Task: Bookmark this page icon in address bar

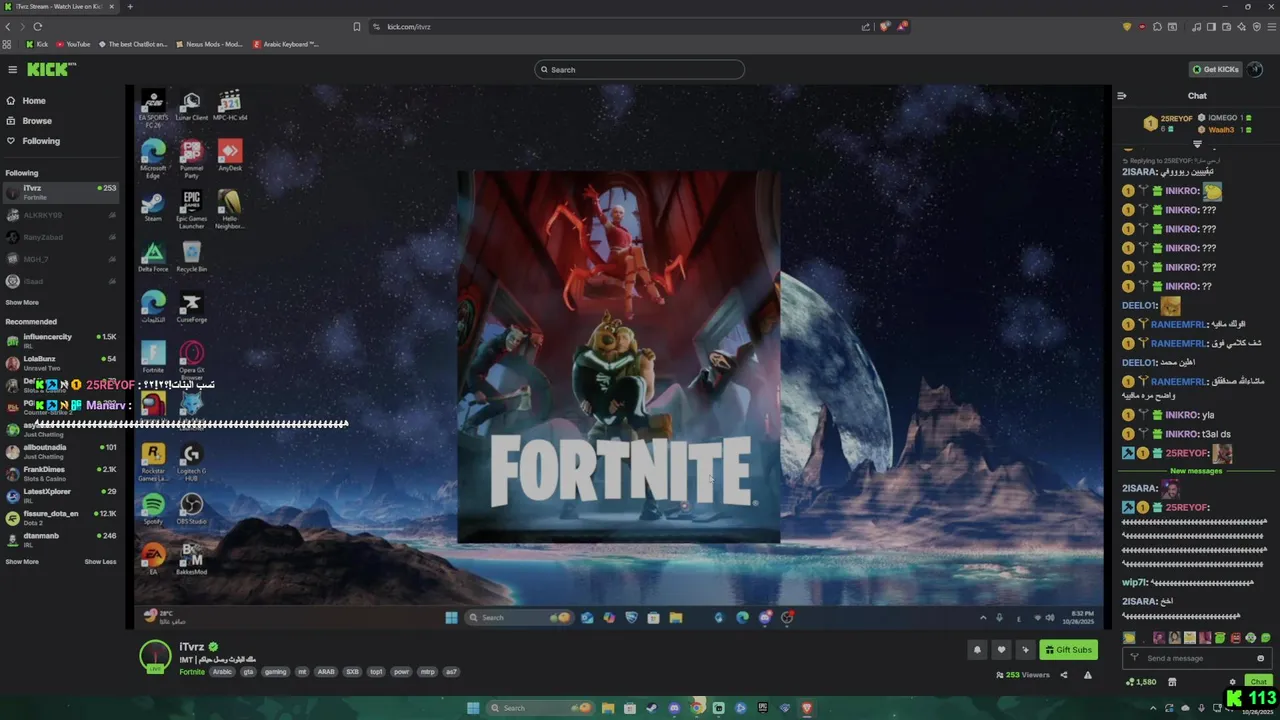Action: click(357, 27)
